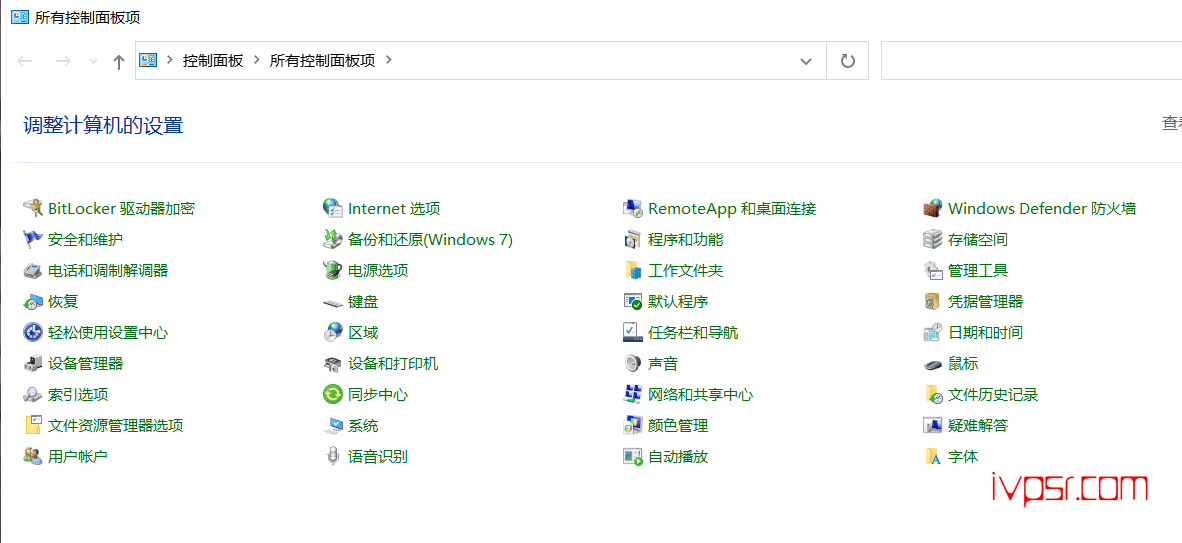Open the 用户帐户 link text
The width and height of the screenshot is (1182, 543).
78,456
